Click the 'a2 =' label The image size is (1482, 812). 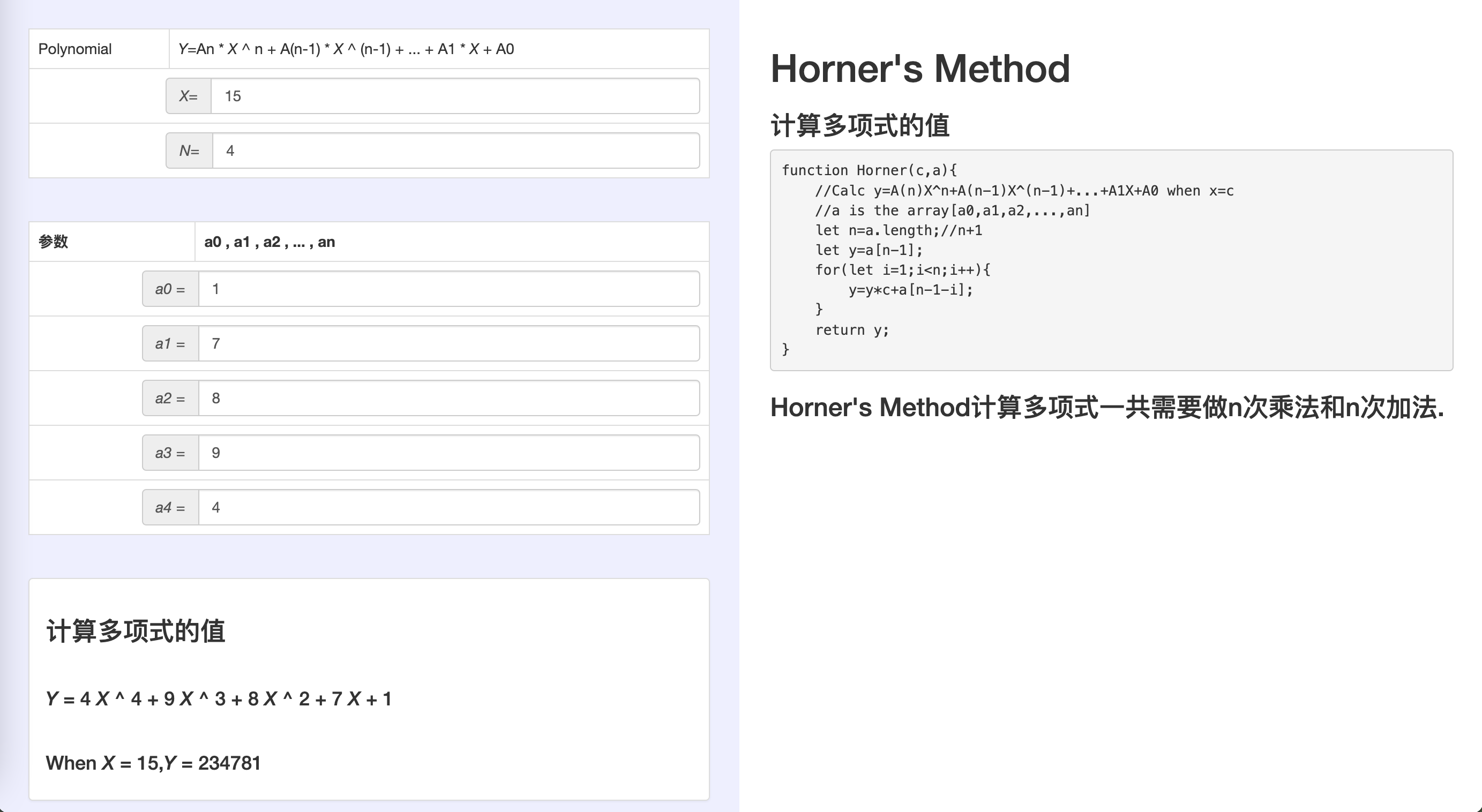point(170,398)
